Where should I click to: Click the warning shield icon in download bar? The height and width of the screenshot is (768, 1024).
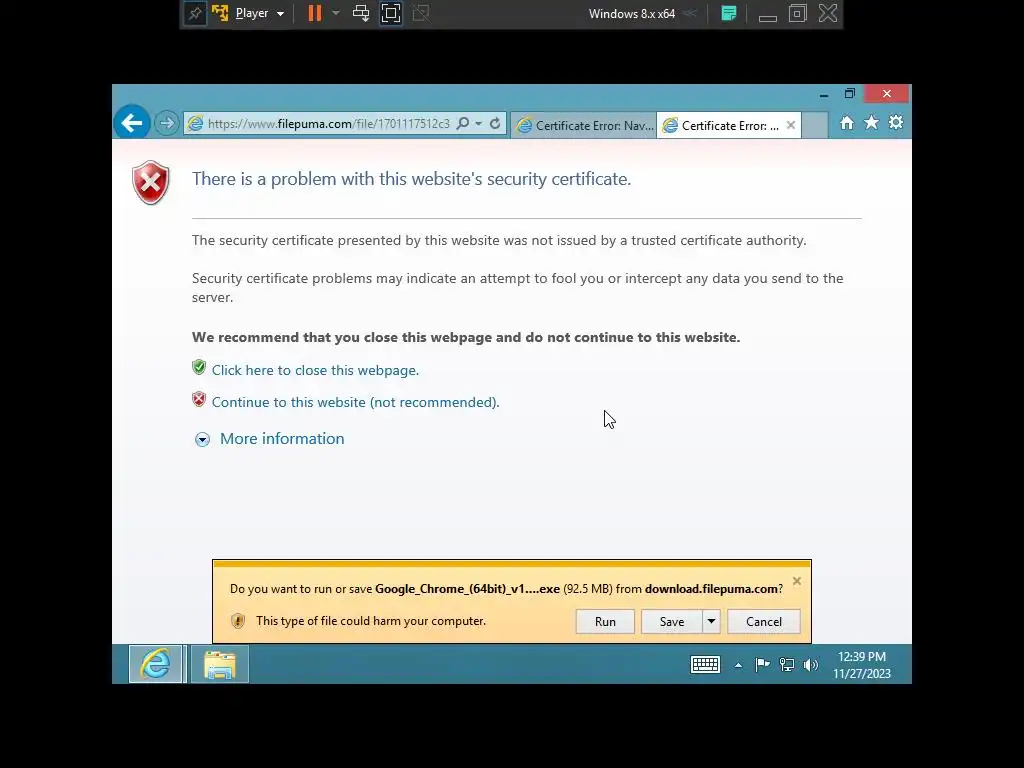pyautogui.click(x=238, y=621)
